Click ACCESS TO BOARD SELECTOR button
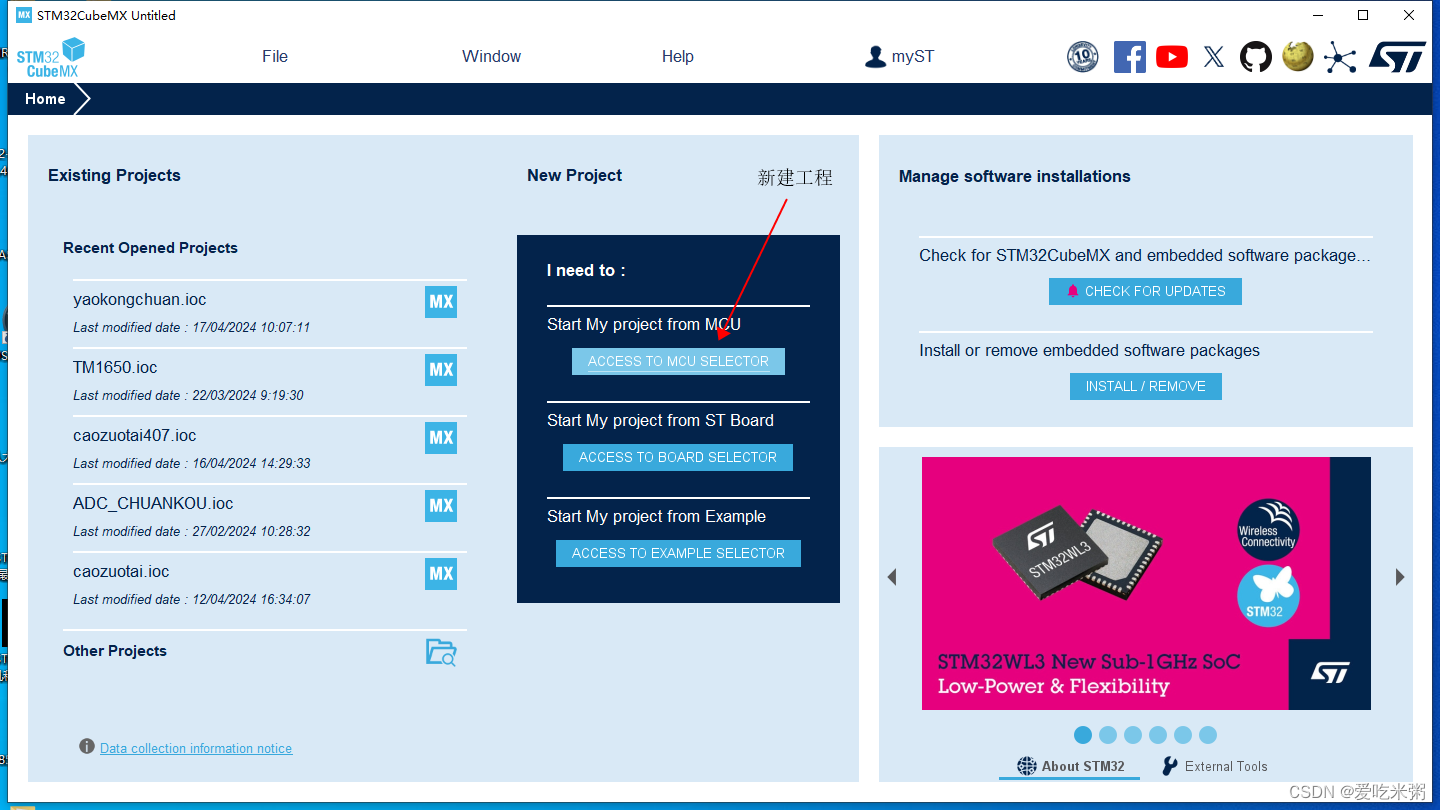The height and width of the screenshot is (810, 1440). (x=678, y=457)
